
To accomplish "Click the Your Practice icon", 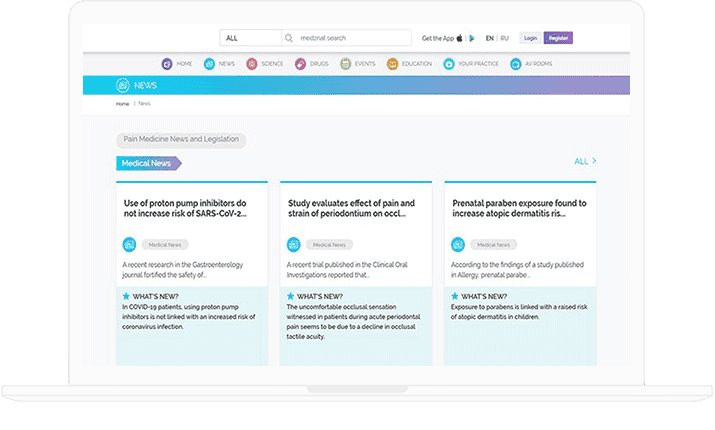I will (449, 64).
